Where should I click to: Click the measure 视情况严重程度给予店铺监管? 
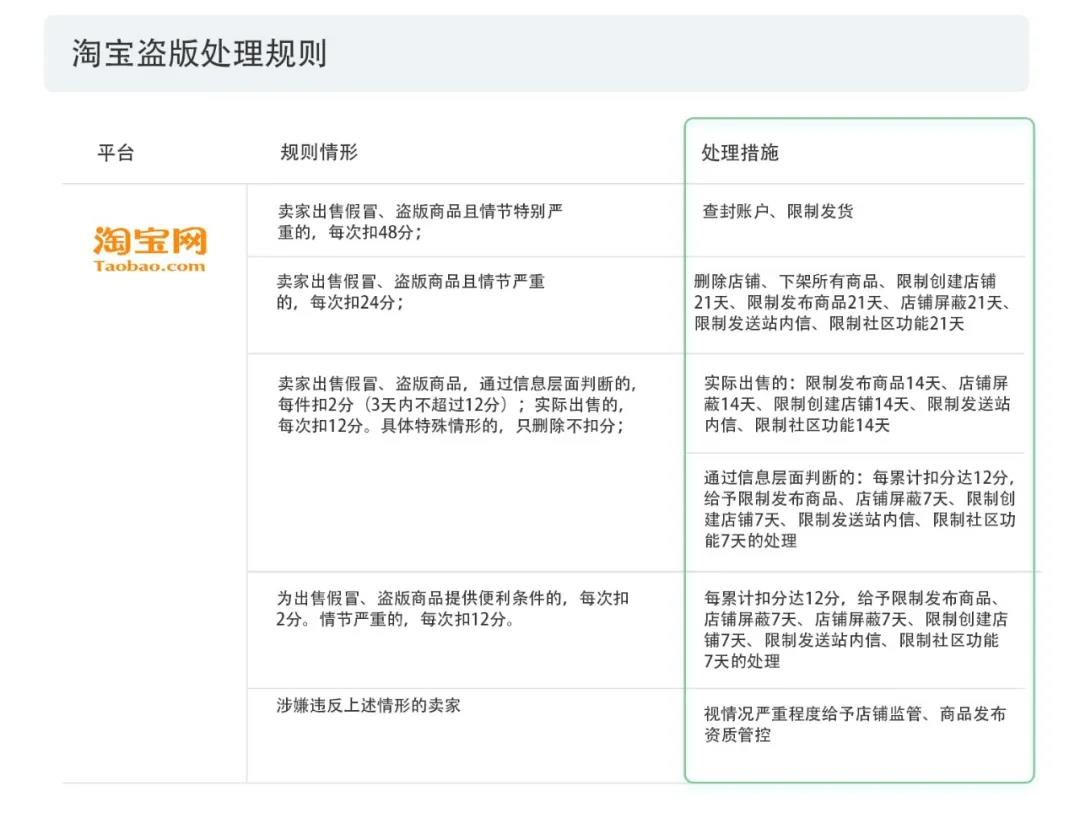point(855,724)
